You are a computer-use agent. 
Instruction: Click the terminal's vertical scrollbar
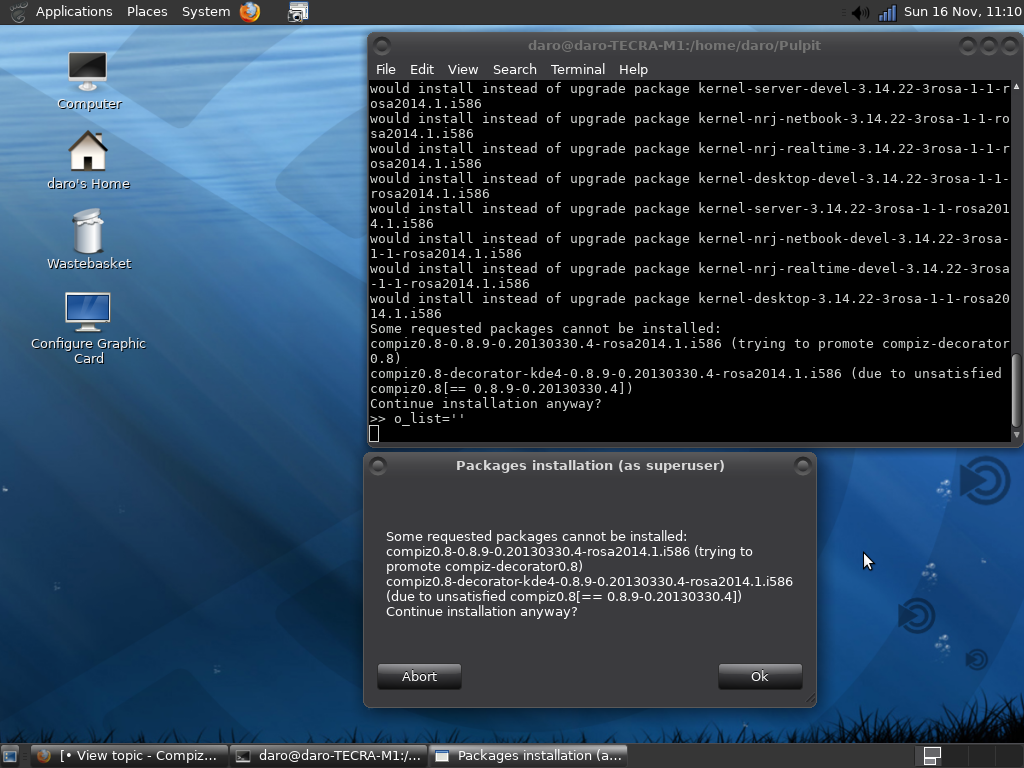(1016, 390)
